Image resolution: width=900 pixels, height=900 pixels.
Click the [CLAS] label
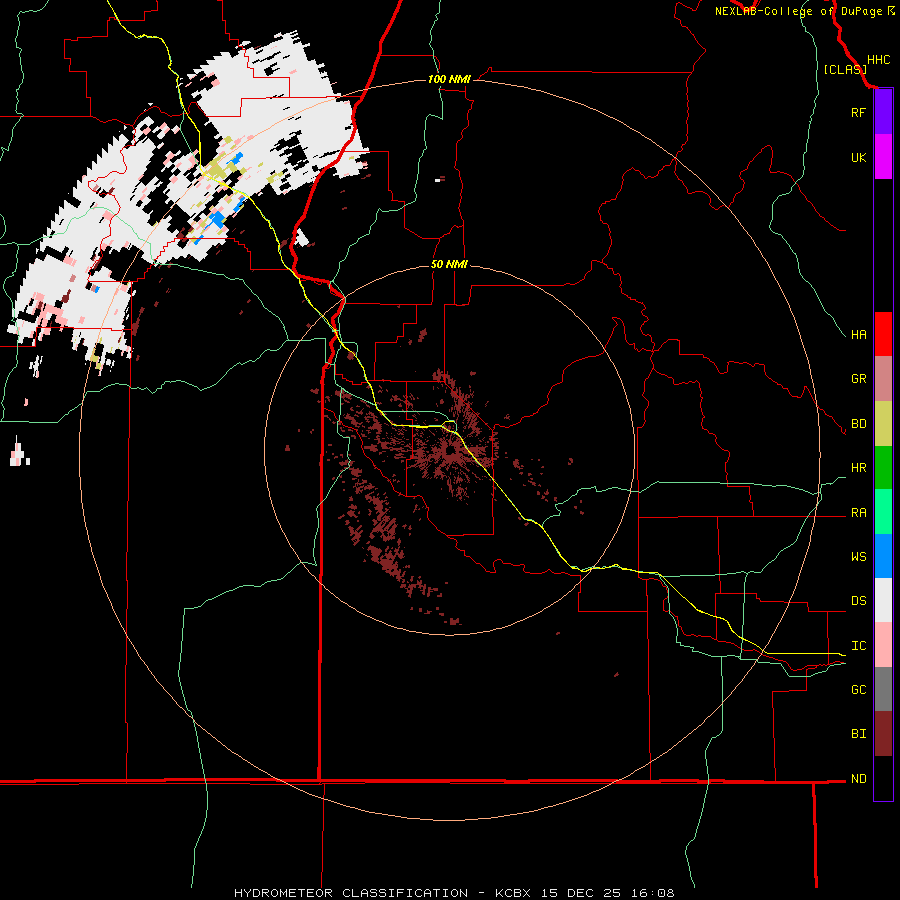point(845,69)
